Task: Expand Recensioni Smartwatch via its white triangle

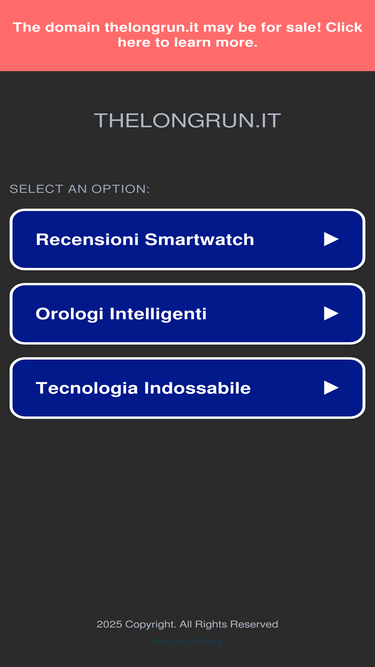Action: click(331, 239)
